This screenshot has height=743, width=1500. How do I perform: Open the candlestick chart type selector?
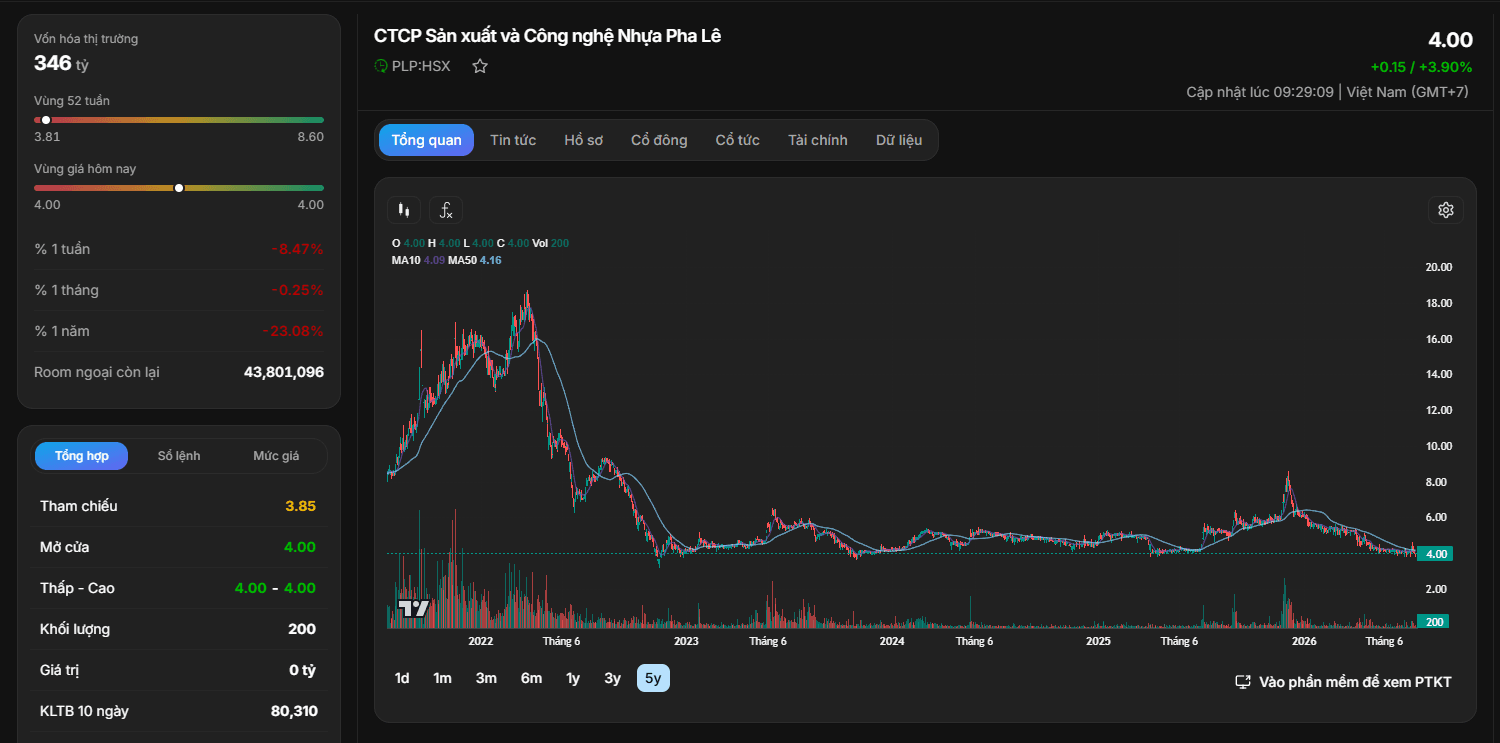pyautogui.click(x=404, y=210)
